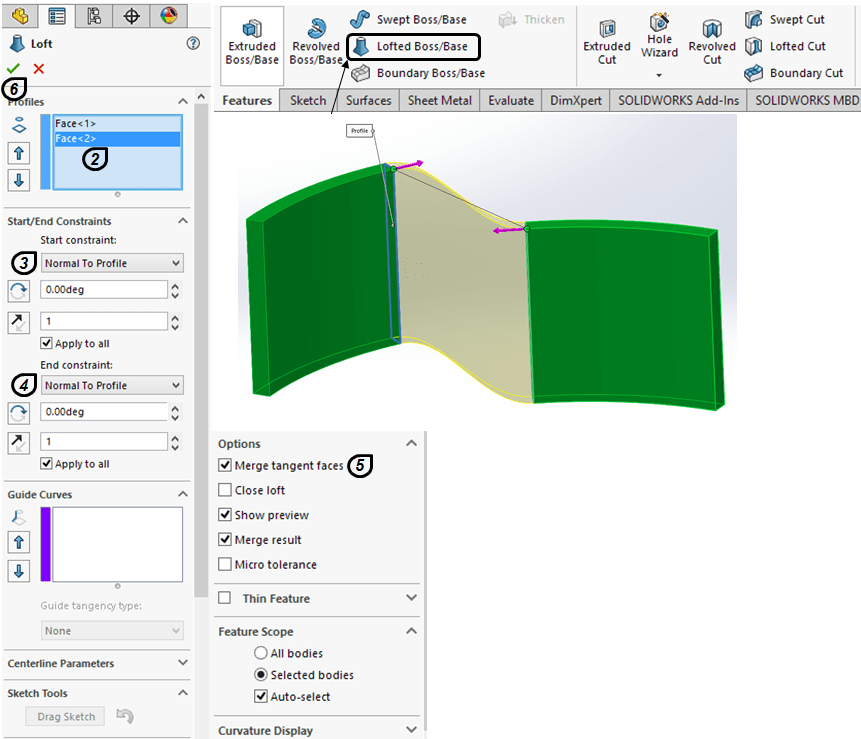This screenshot has width=861, height=739.
Task: Uncheck Merge tangent faces option
Action: click(225, 466)
